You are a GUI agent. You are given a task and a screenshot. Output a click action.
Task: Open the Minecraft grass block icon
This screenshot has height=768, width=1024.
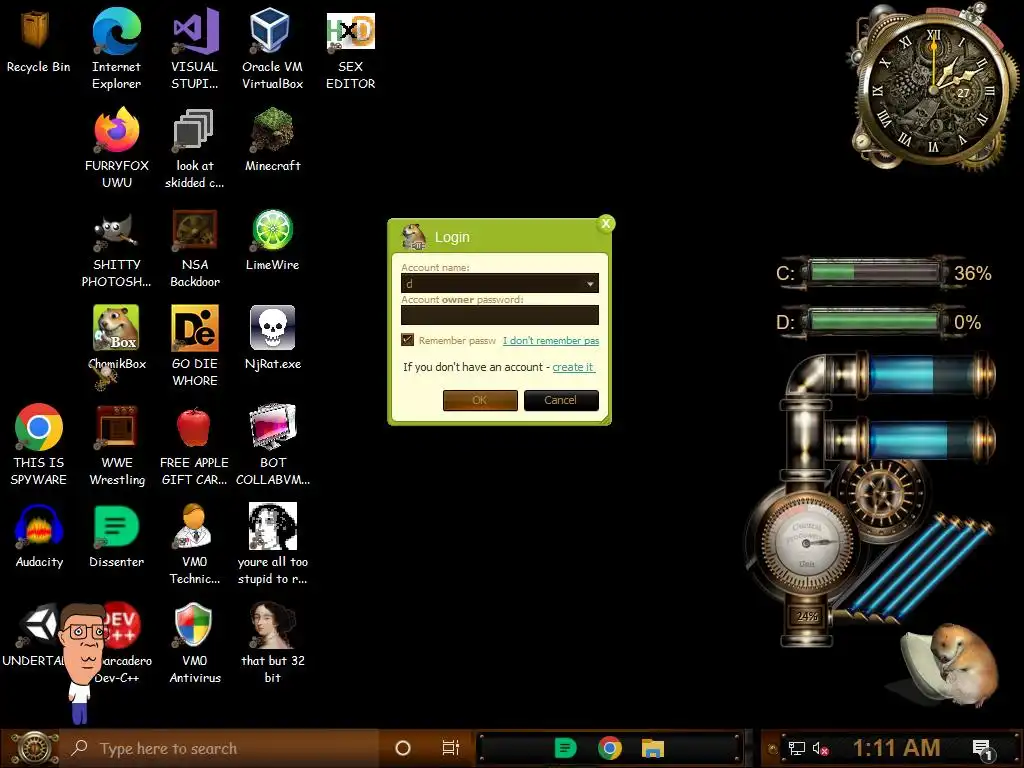[272, 140]
